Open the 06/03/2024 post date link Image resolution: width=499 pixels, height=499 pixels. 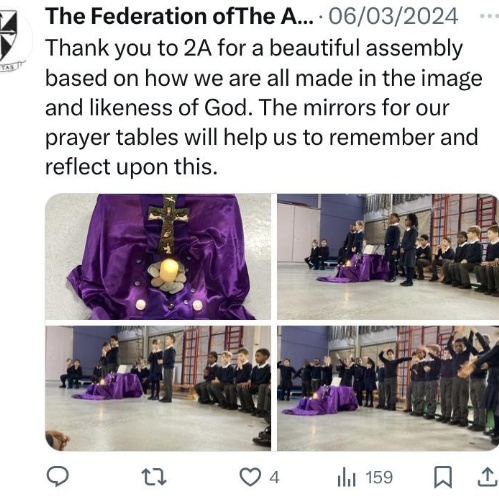[393, 17]
